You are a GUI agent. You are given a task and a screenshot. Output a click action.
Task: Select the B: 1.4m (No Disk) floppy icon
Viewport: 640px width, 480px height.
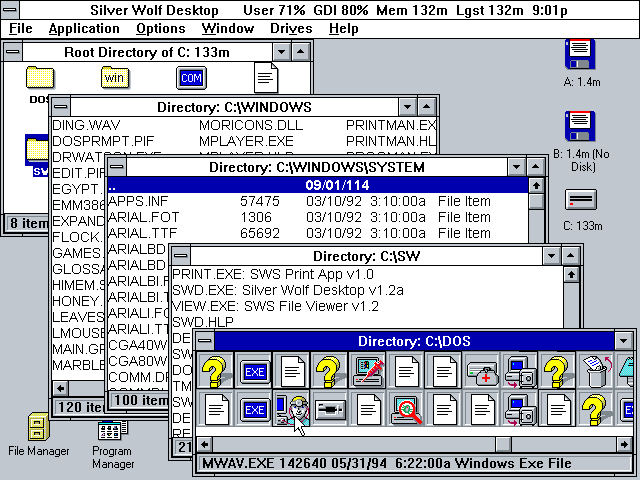click(x=580, y=126)
